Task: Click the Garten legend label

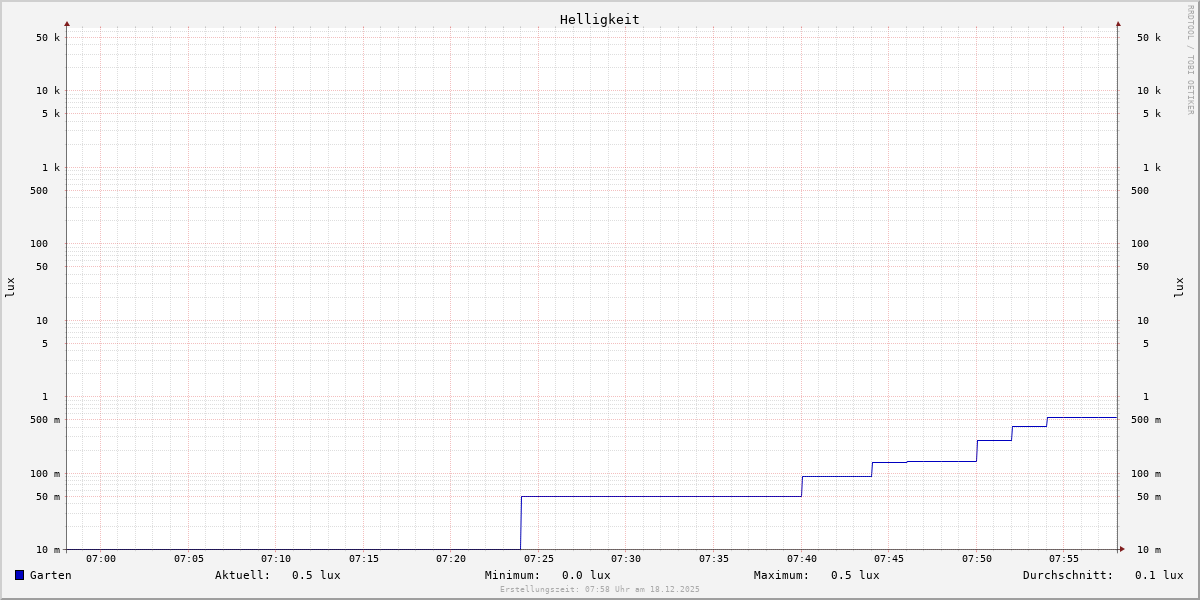Action: pos(51,575)
